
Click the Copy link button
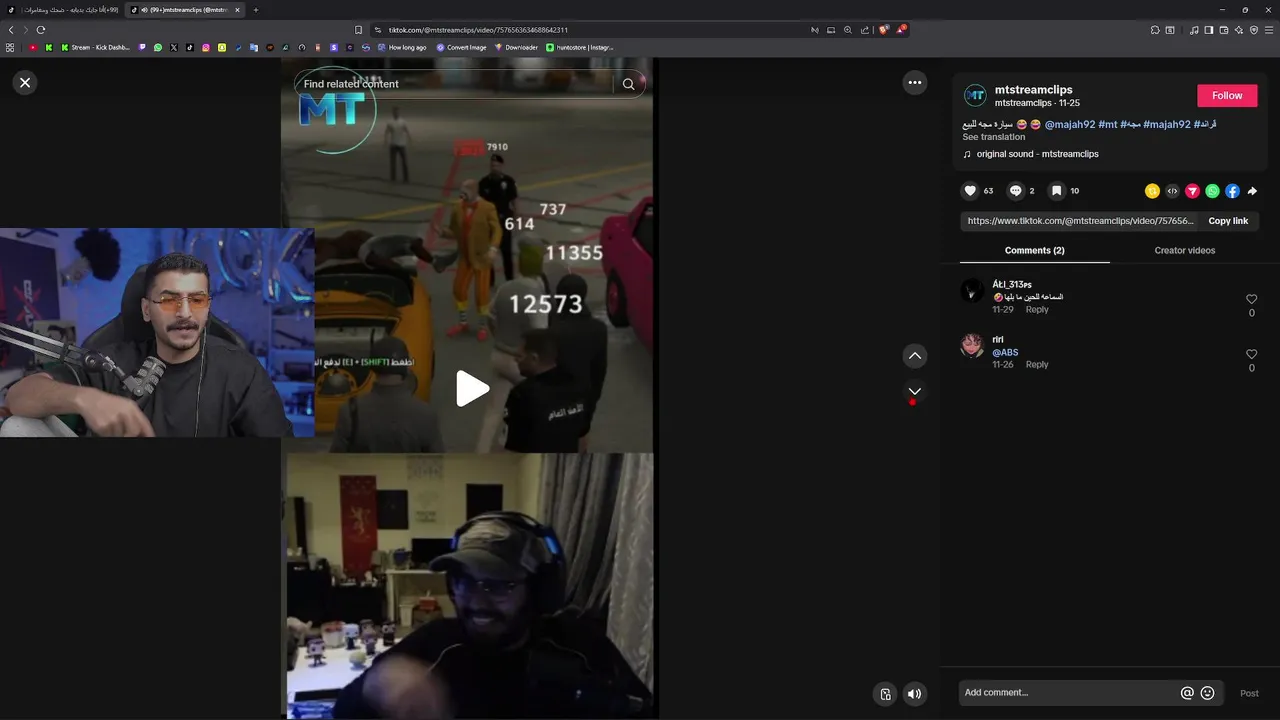(1228, 221)
